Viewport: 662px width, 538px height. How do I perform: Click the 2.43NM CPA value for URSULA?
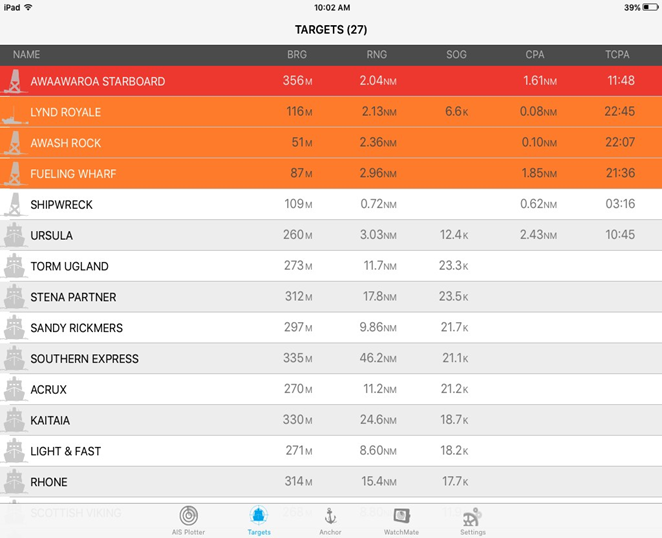pos(538,235)
